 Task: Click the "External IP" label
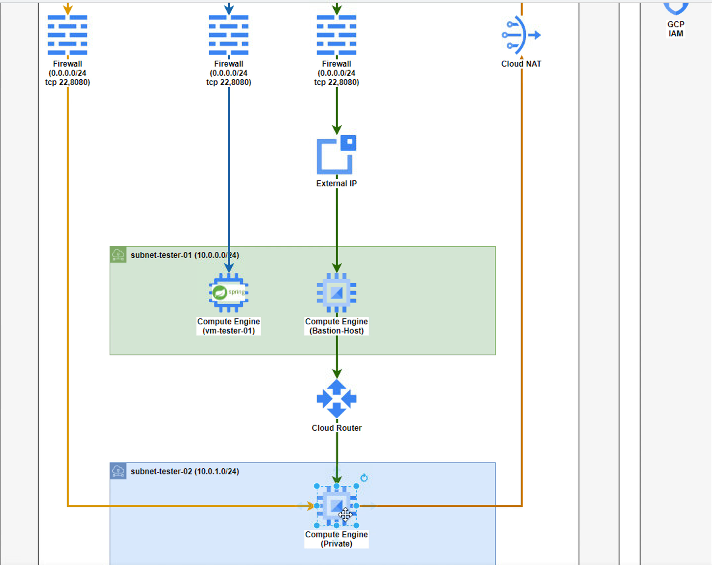click(x=336, y=183)
